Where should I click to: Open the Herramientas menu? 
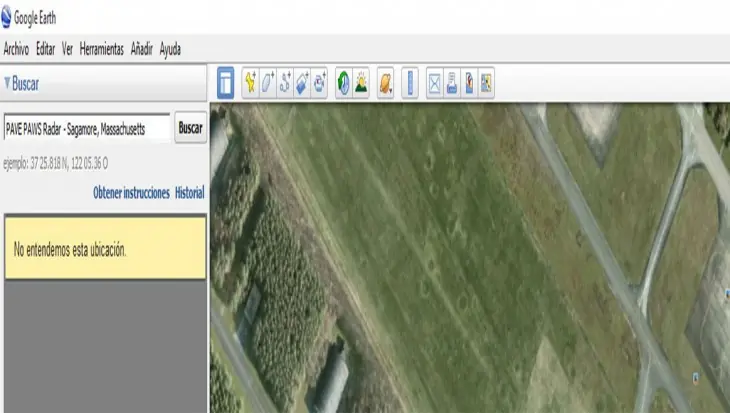pos(101,49)
